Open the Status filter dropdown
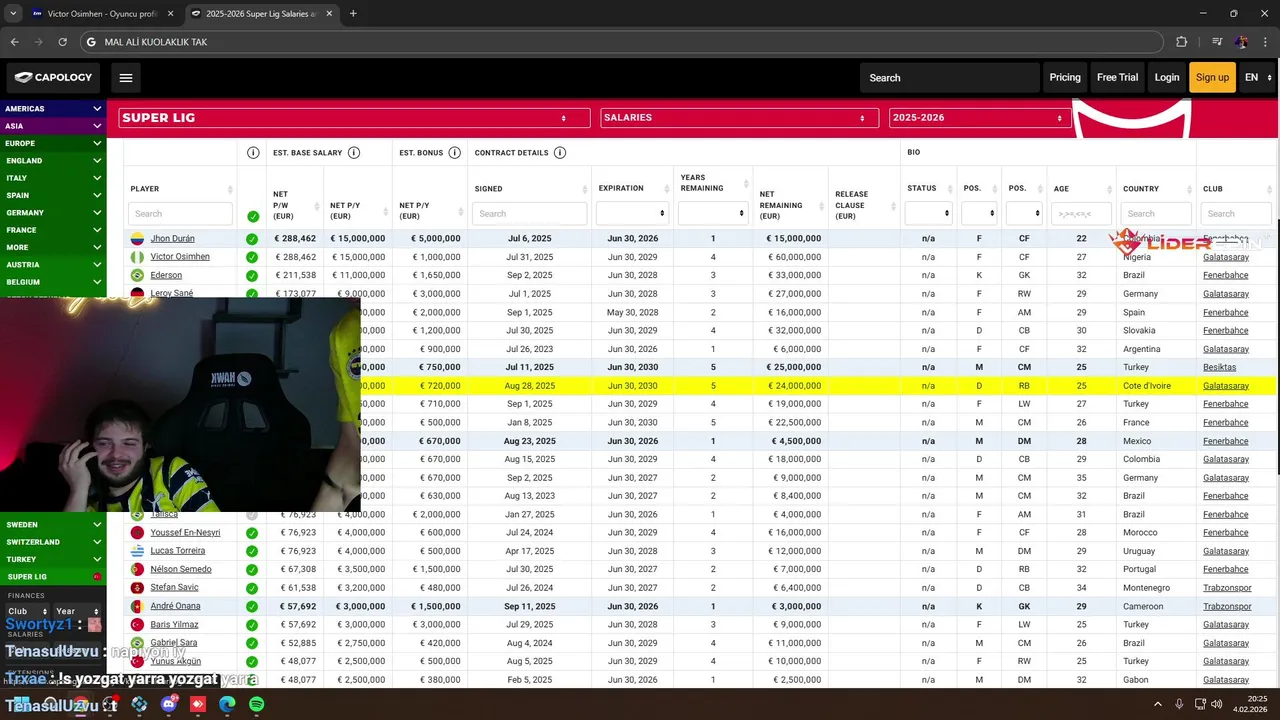This screenshot has height=720, width=1280. click(928, 213)
